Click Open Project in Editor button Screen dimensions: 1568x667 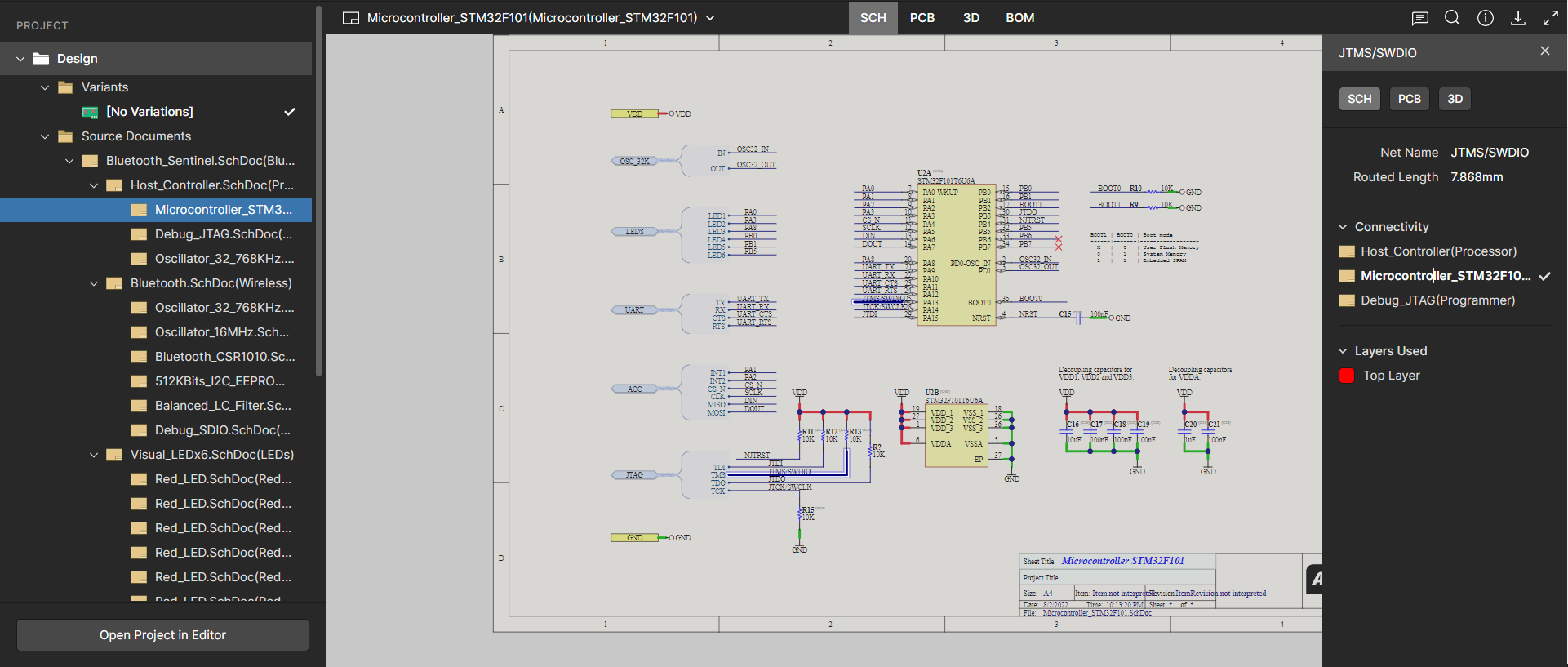coord(162,635)
